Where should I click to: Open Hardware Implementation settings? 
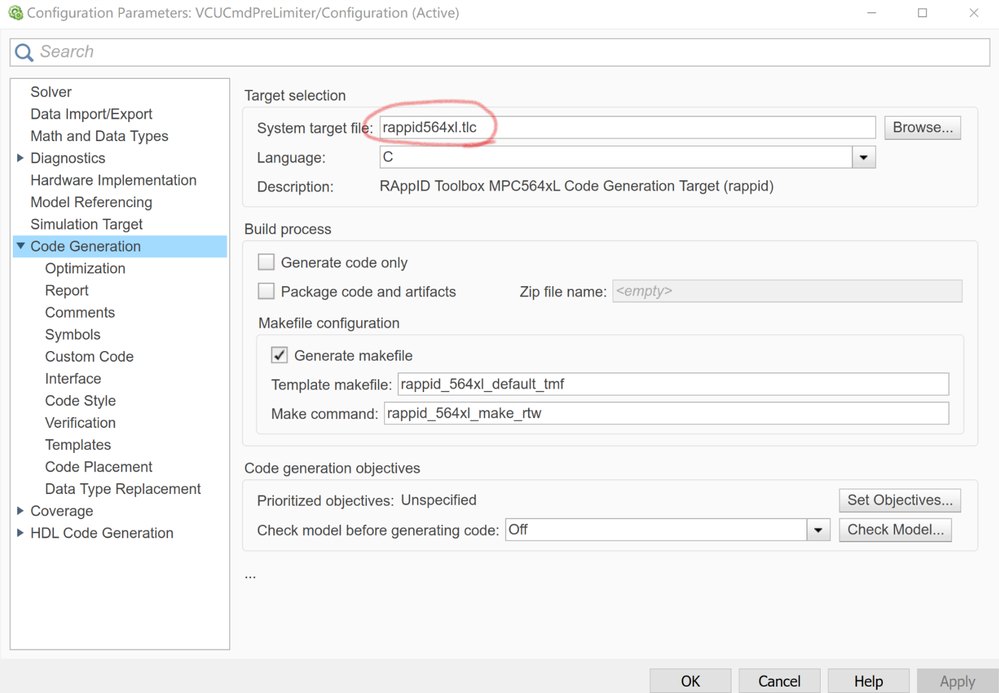point(113,180)
